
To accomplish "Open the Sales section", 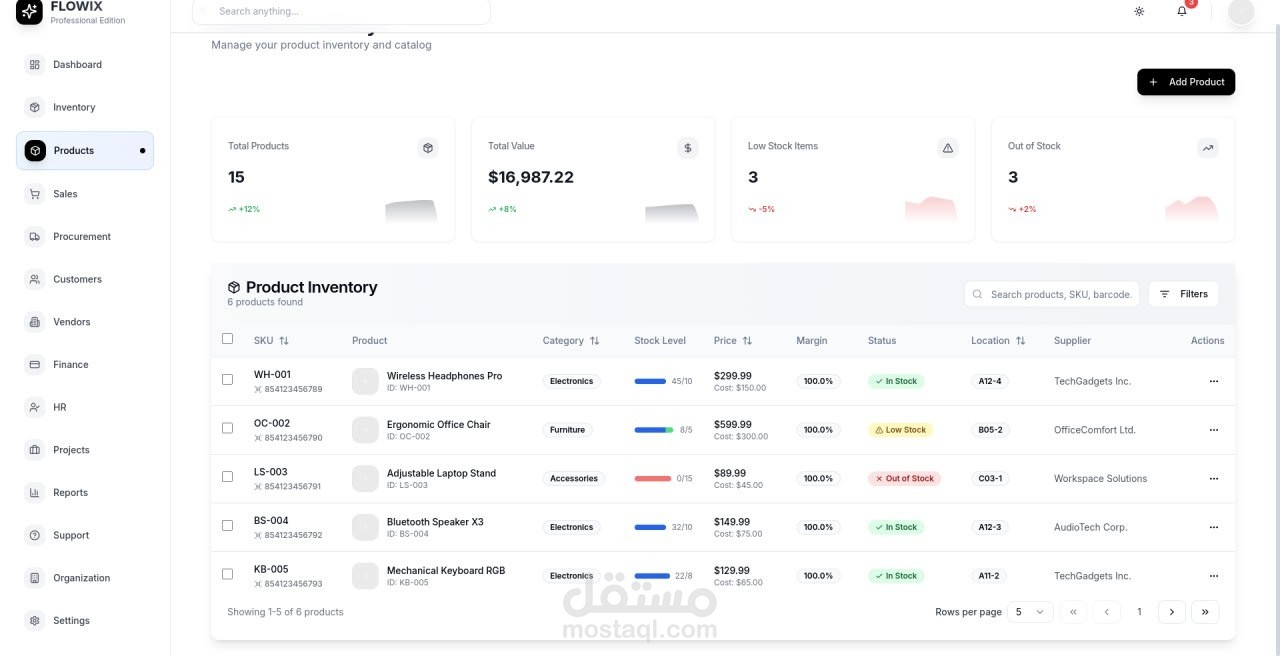I will (x=85, y=194).
